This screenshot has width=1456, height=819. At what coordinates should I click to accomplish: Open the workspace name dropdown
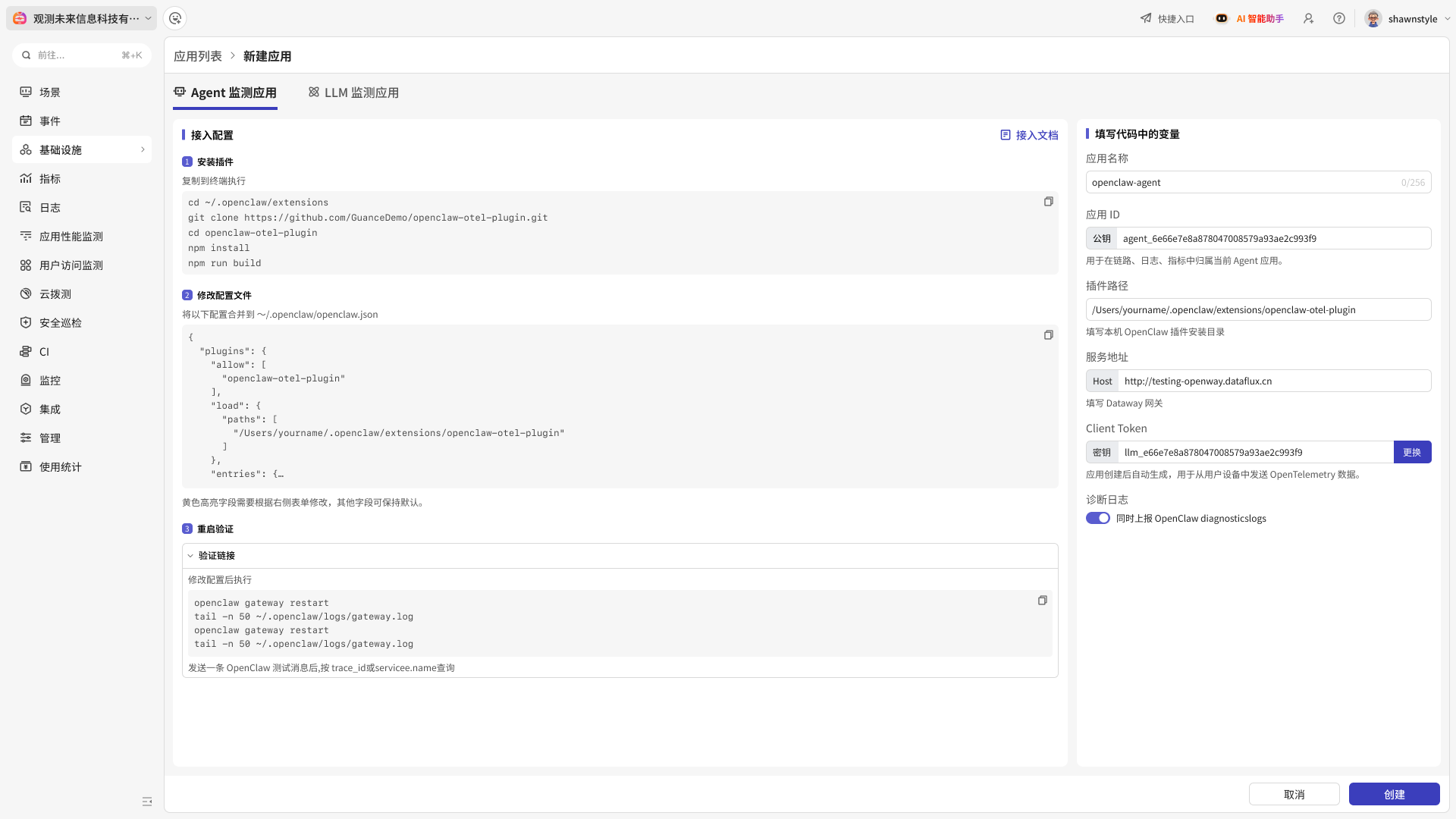[81, 18]
